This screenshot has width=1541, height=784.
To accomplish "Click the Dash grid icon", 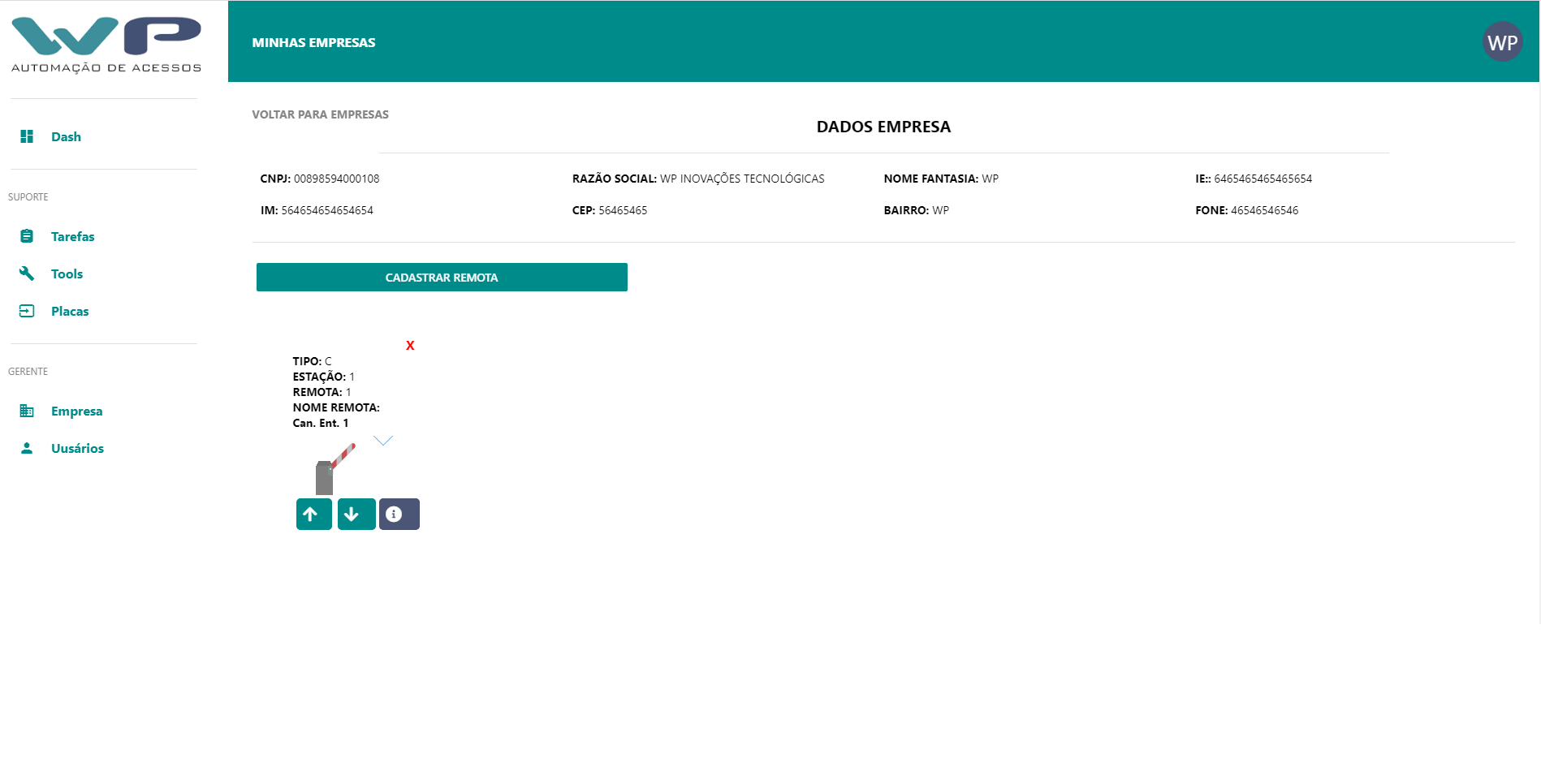I will (27, 136).
